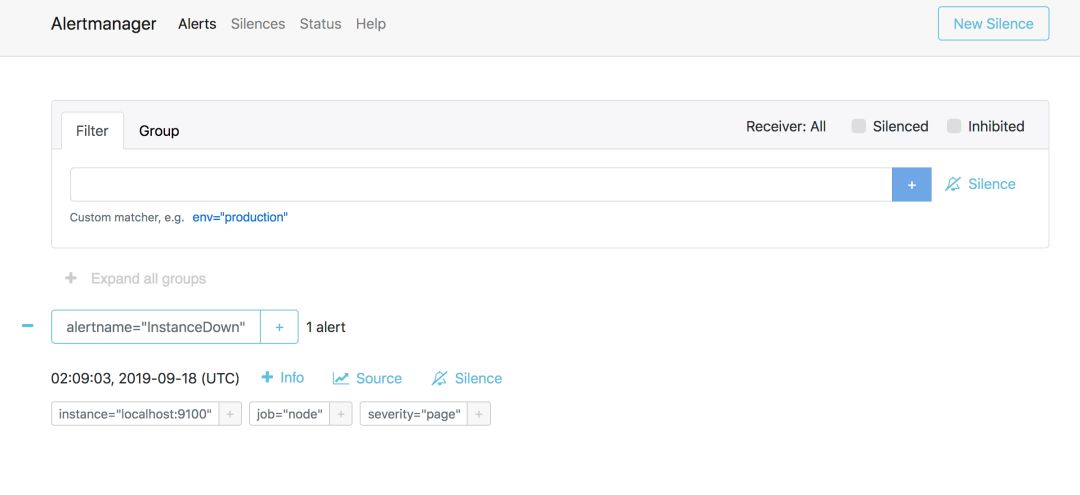This screenshot has width=1080, height=495.
Task: Collapse the InstanceDown alert group
Action: click(x=27, y=326)
